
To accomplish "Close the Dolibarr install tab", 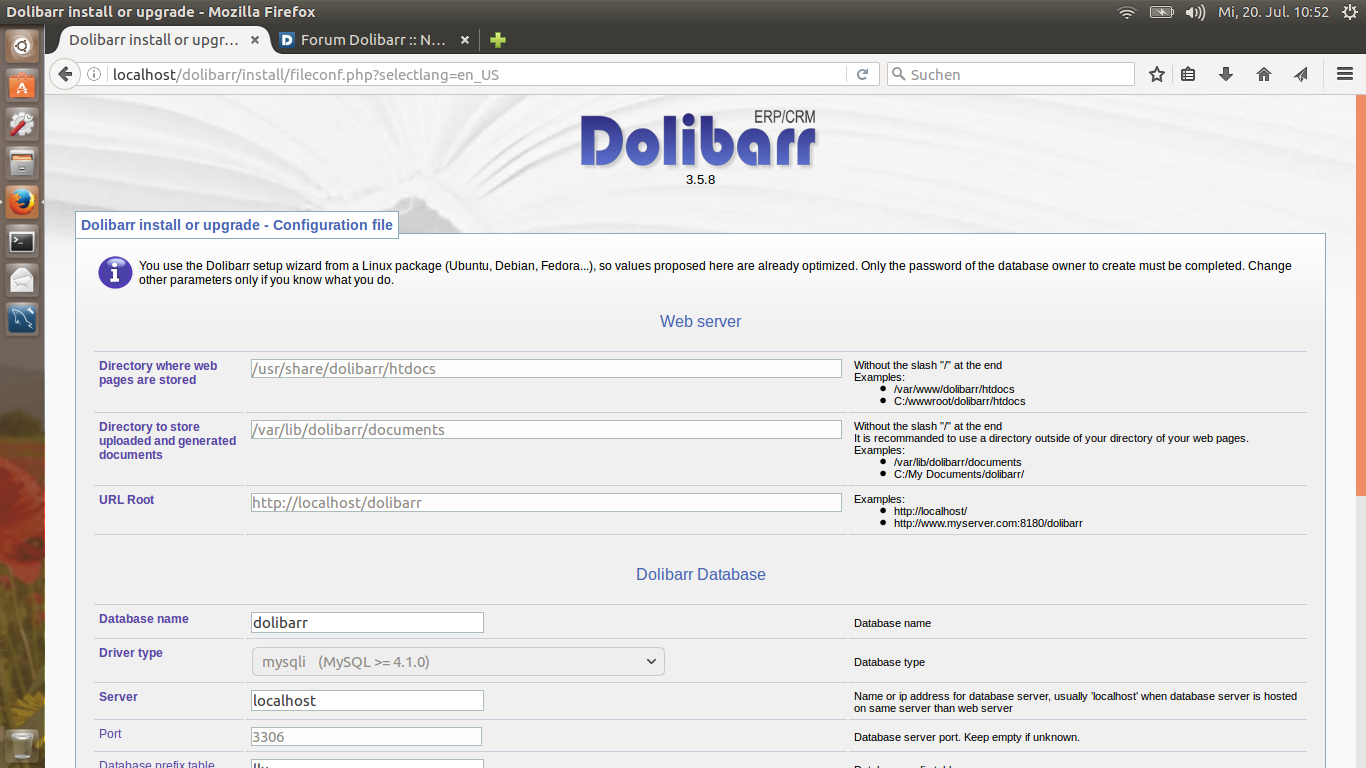I will (255, 40).
